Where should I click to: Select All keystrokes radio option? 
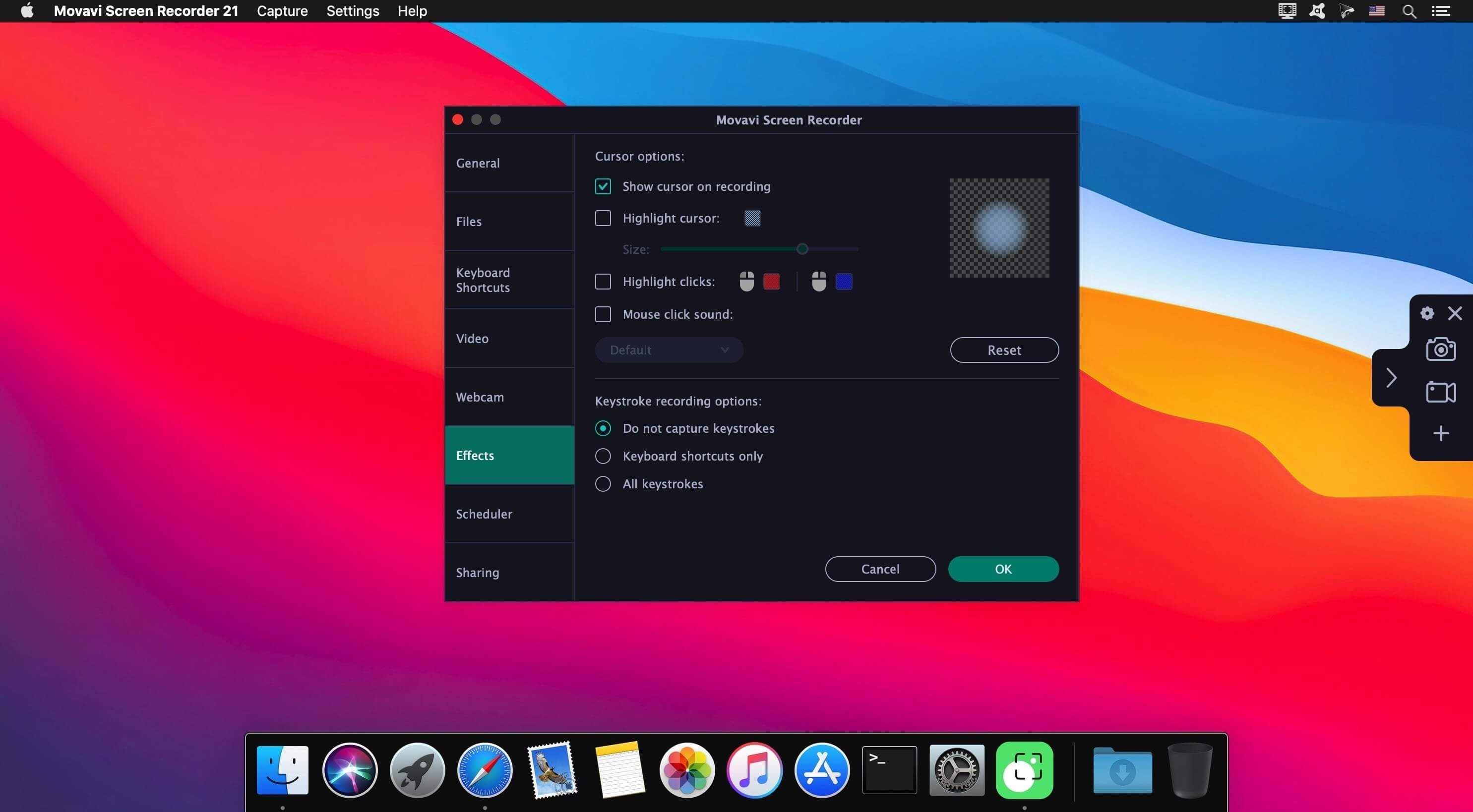(x=603, y=484)
